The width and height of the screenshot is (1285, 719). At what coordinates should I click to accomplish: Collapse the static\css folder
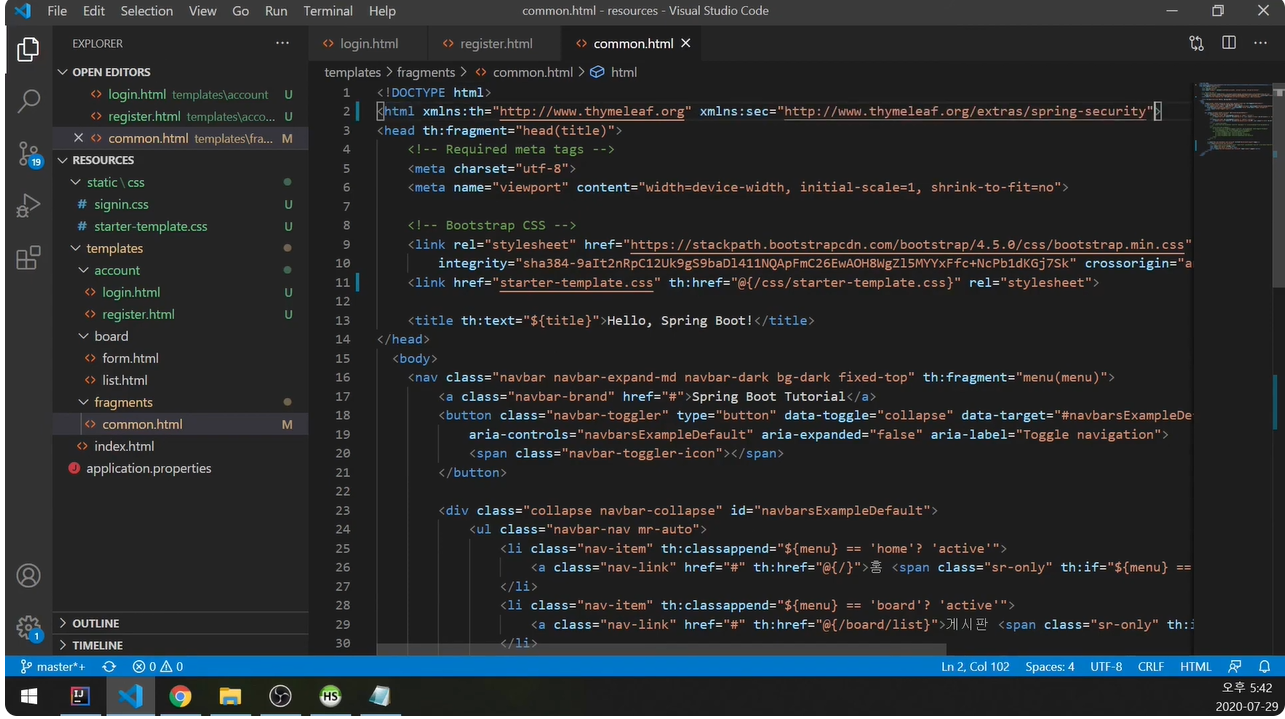coord(77,182)
